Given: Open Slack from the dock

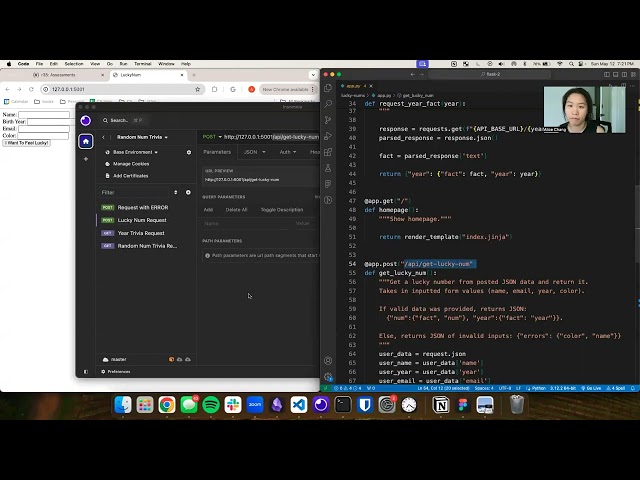Looking at the screenshot, I should (x=233, y=405).
